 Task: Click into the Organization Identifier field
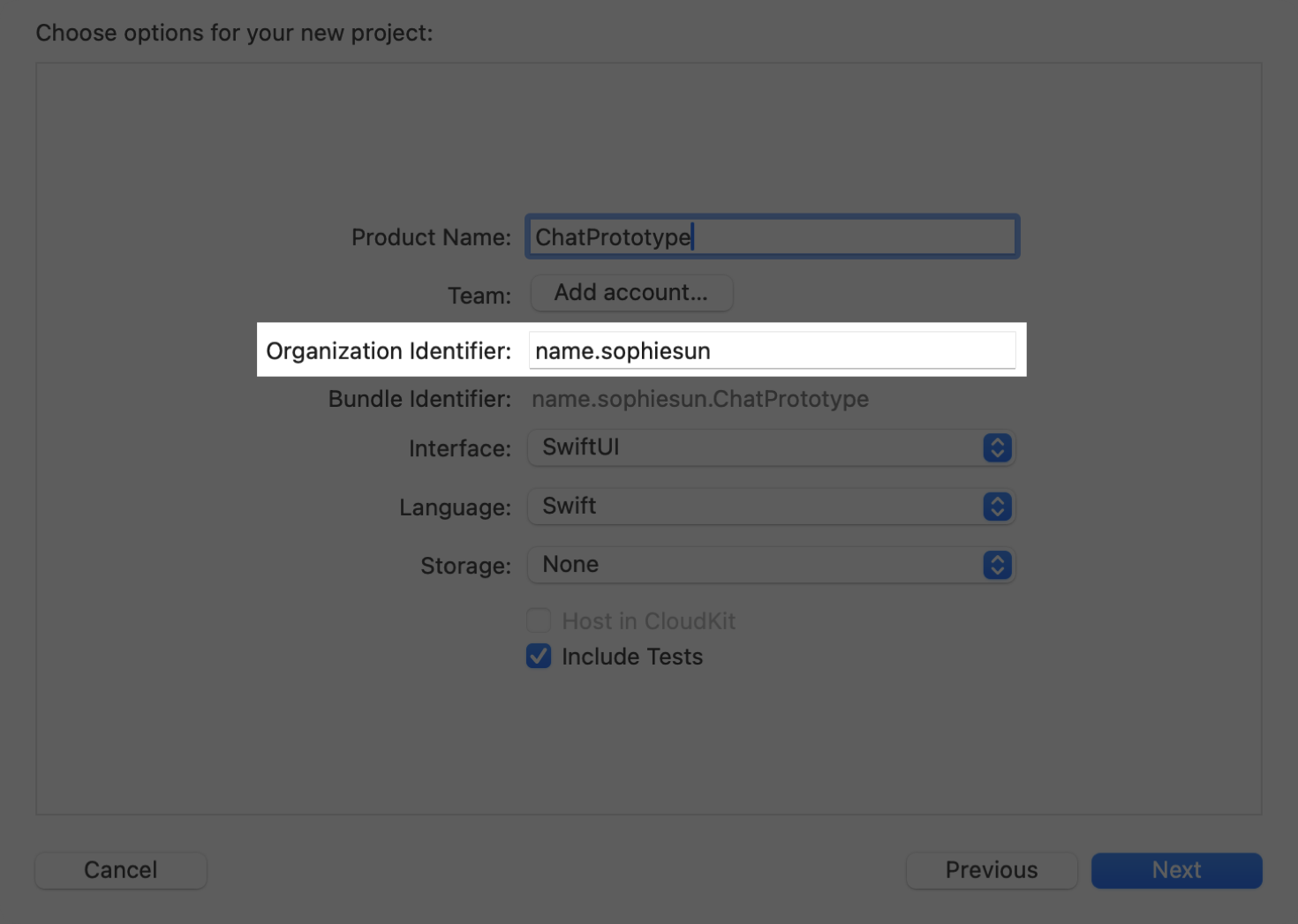tap(772, 351)
